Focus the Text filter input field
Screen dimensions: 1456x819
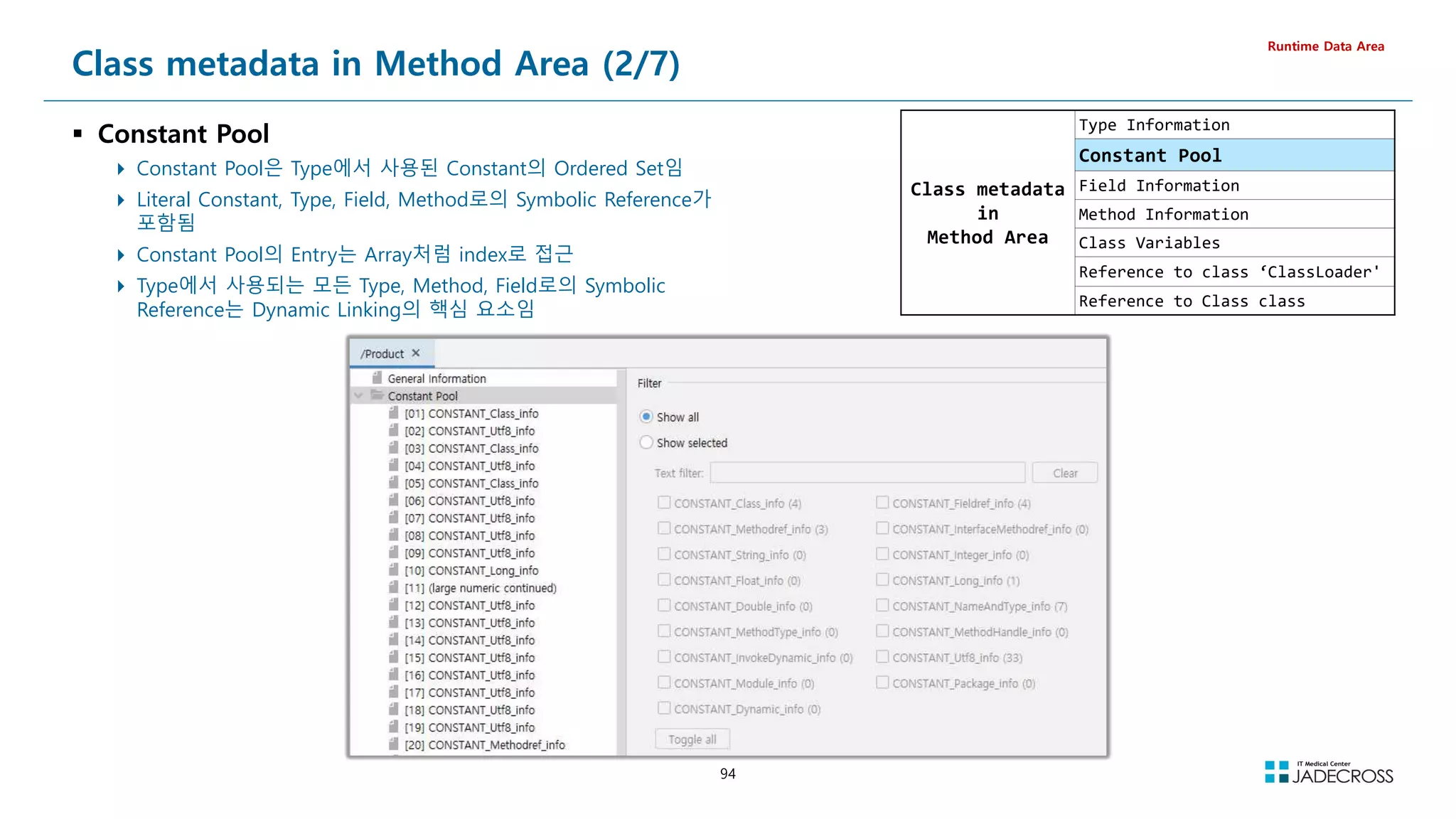click(x=867, y=473)
